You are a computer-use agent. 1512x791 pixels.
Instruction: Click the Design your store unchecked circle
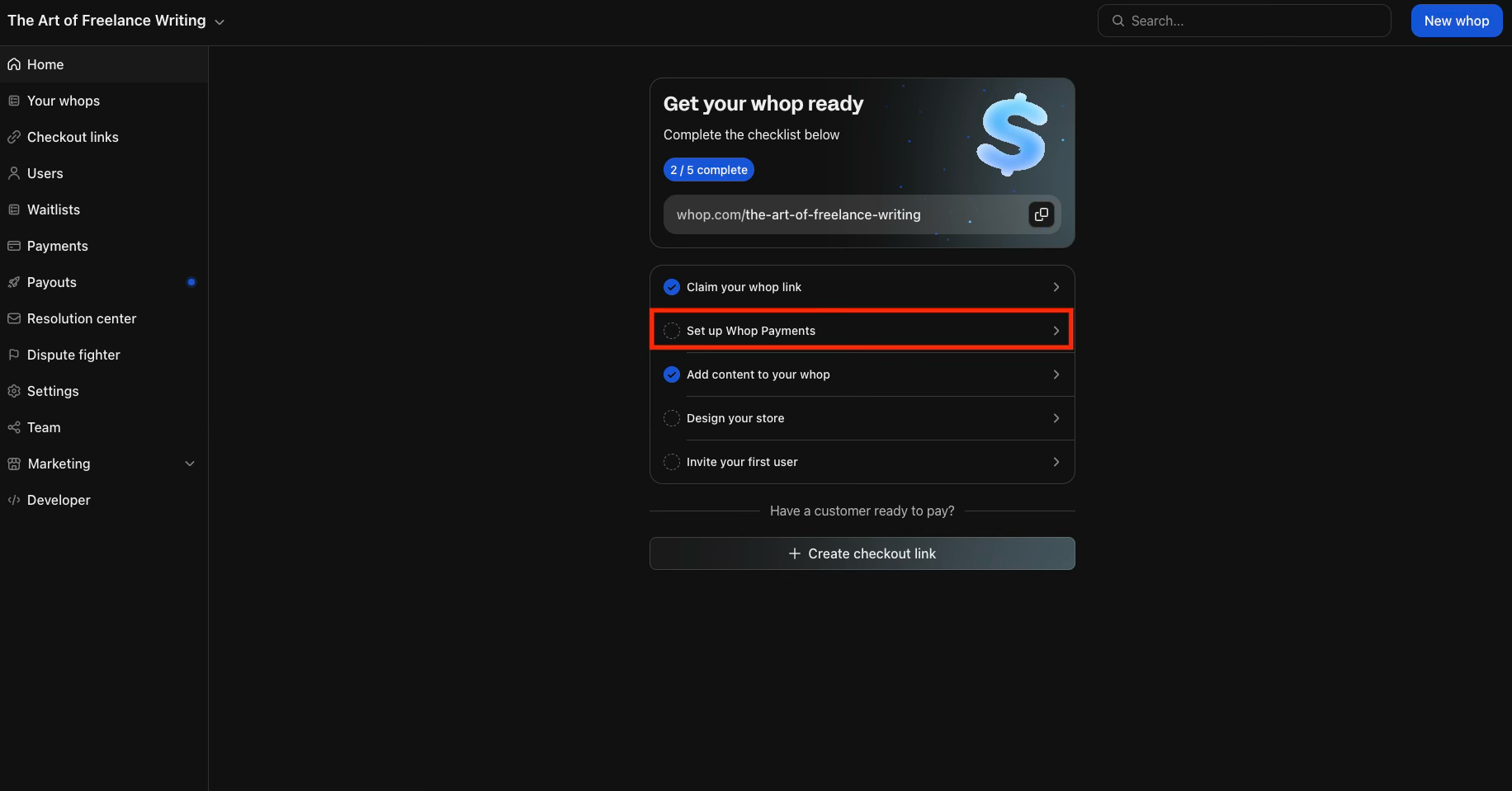[x=672, y=418]
